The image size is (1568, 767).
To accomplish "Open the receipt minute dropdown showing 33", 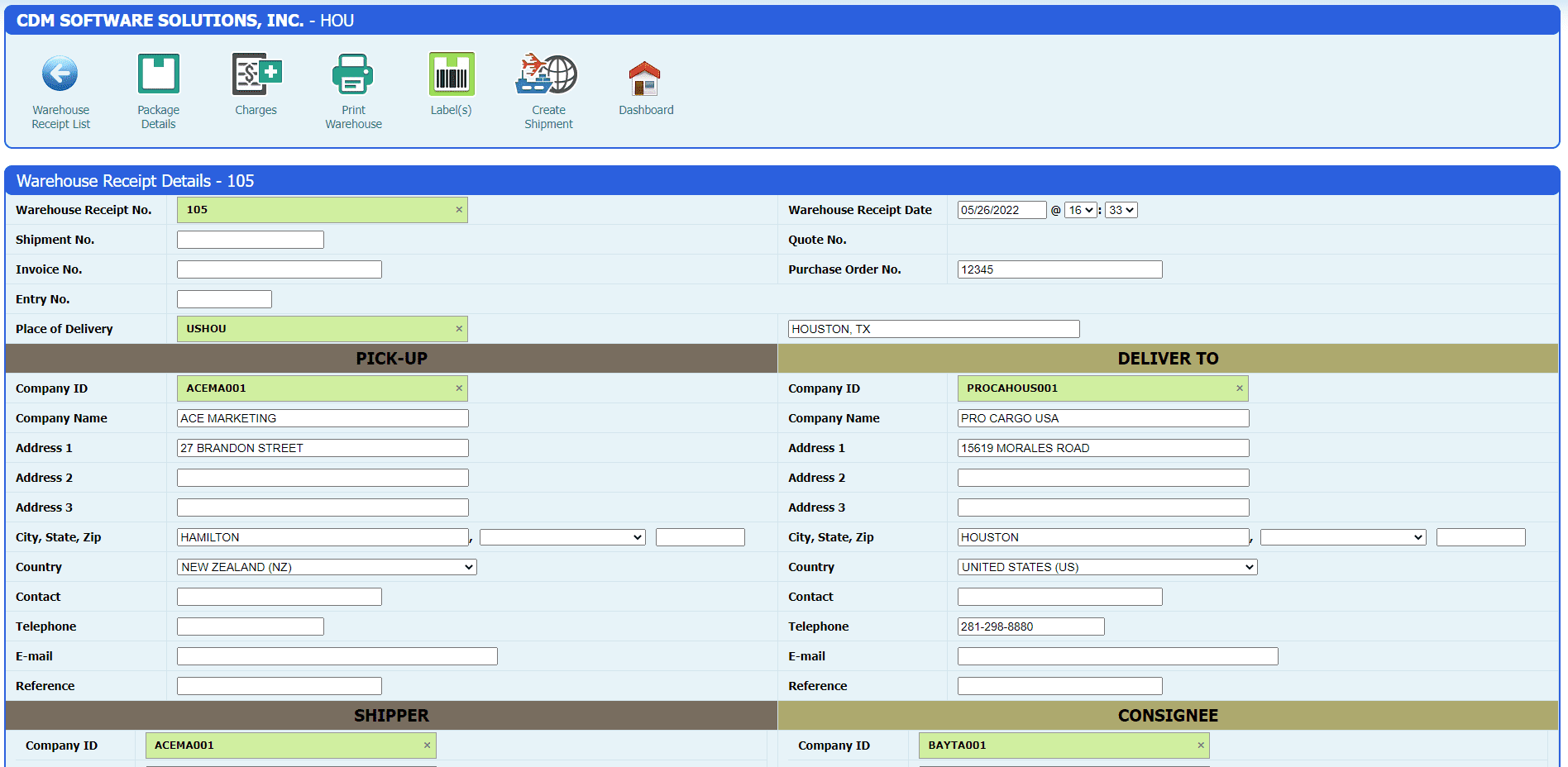I will (1121, 210).
